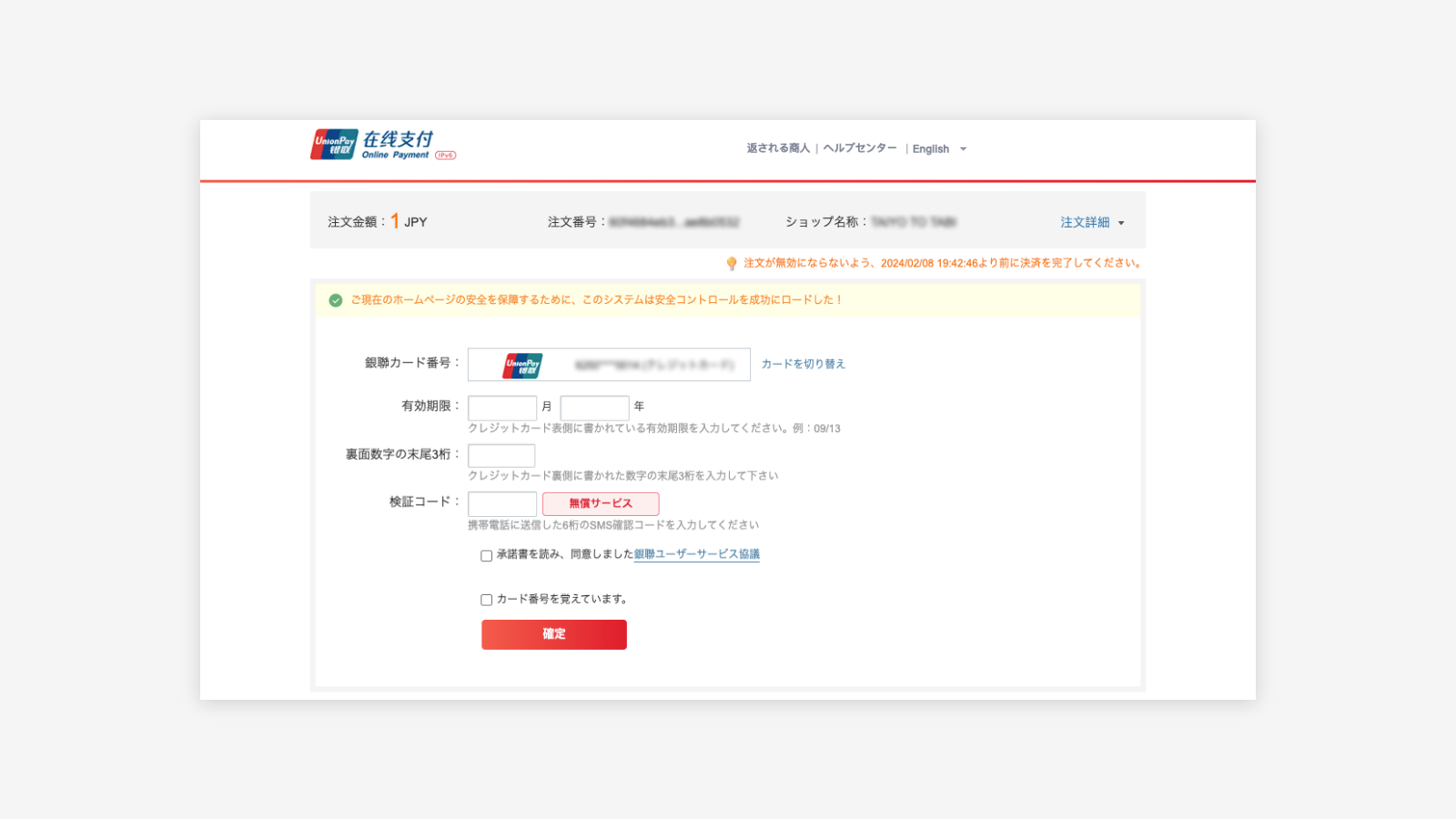Click the 6桁のSMS確認コード hint text

[x=613, y=525]
